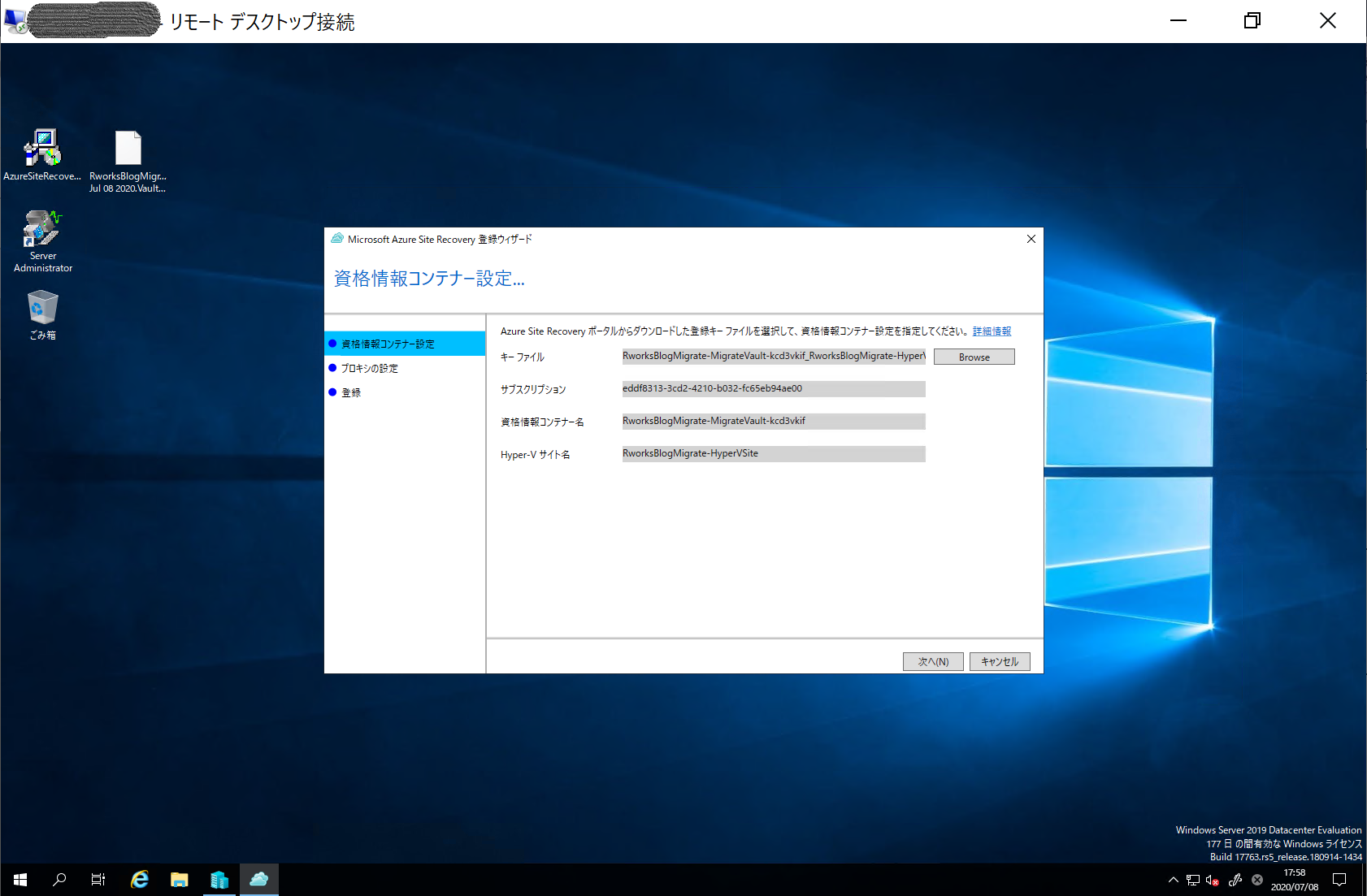This screenshot has height=896, width=1367.
Task: Open Task View on taskbar
Action: pyautogui.click(x=98, y=879)
